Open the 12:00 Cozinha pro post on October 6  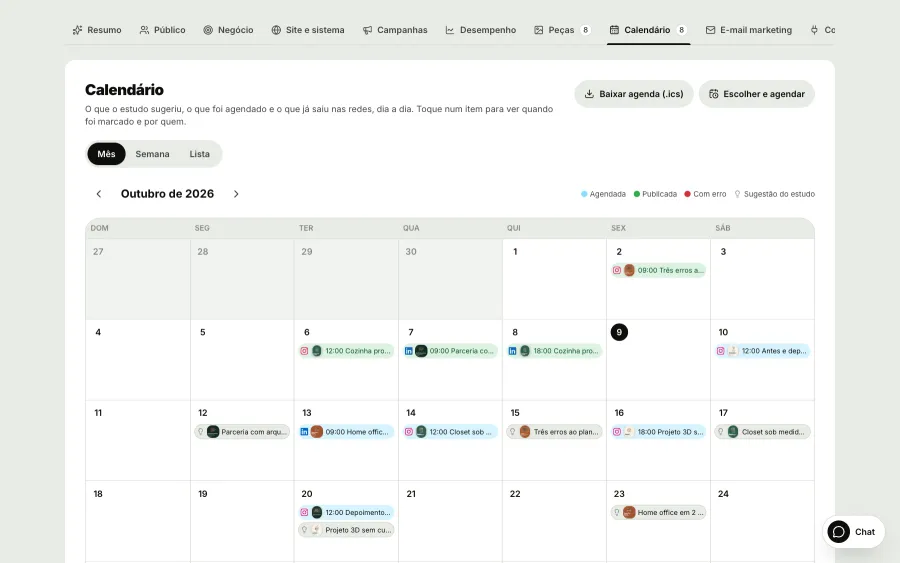[346, 351]
